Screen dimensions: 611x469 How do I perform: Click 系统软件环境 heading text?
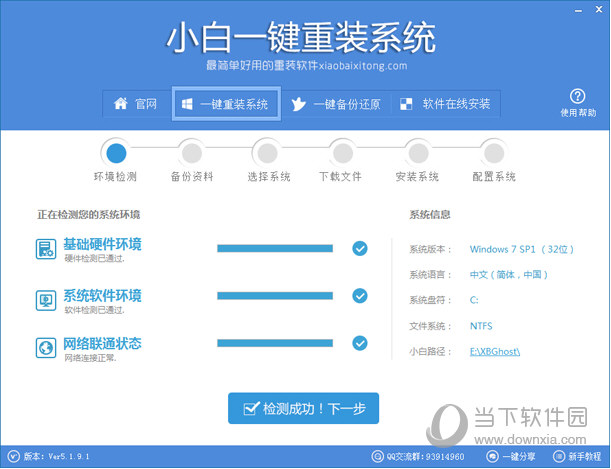102,296
